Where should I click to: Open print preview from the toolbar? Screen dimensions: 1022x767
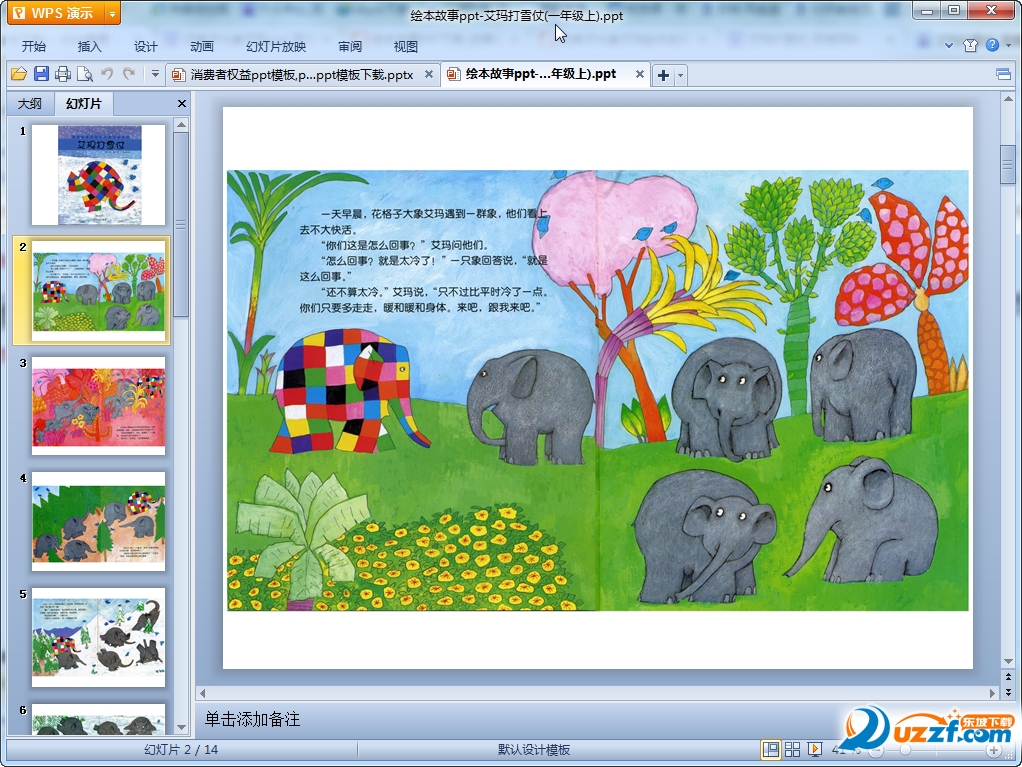(x=85, y=74)
